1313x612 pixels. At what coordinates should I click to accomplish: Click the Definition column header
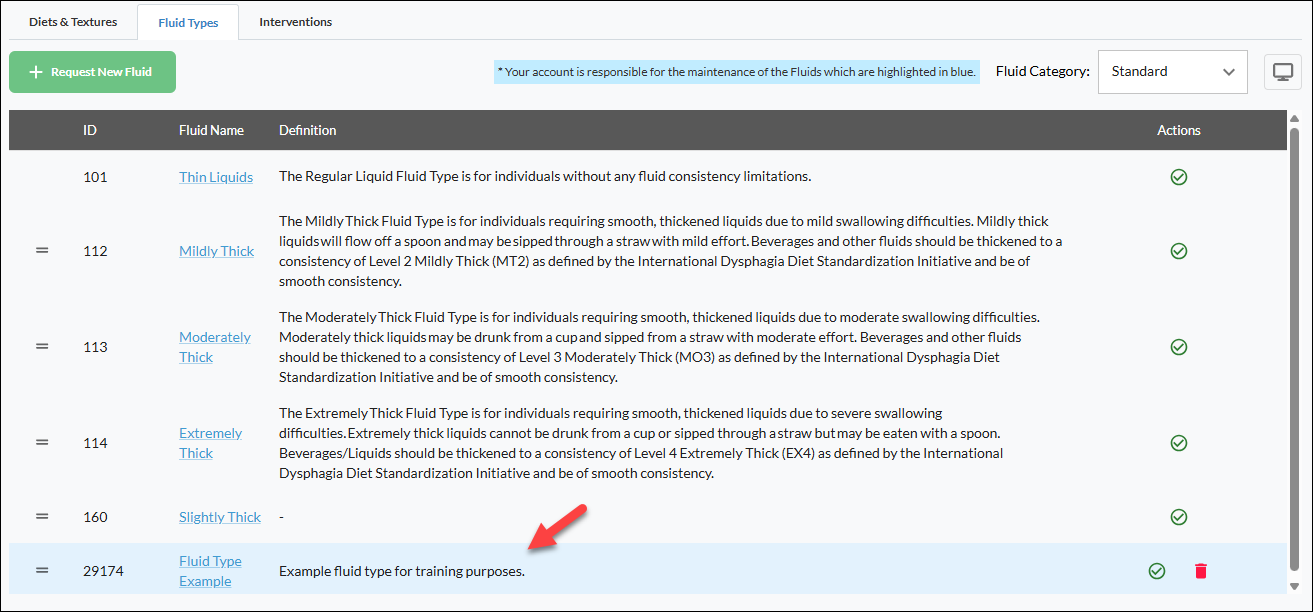308,130
